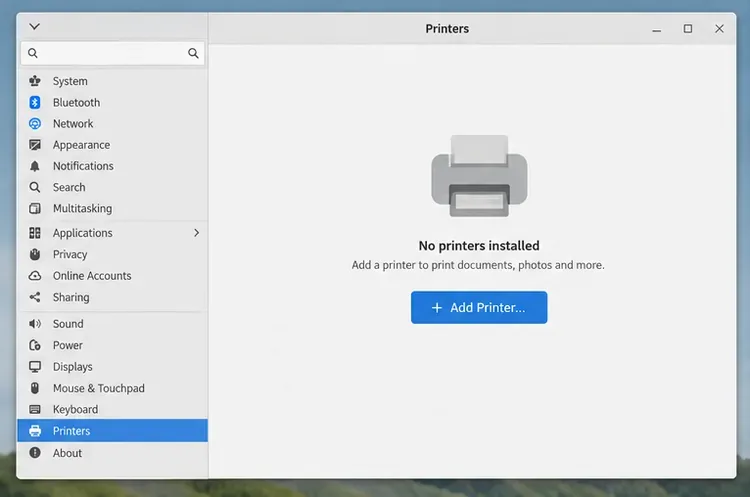Click the Multitasking icon
Image resolution: width=750 pixels, height=497 pixels.
pos(34,208)
